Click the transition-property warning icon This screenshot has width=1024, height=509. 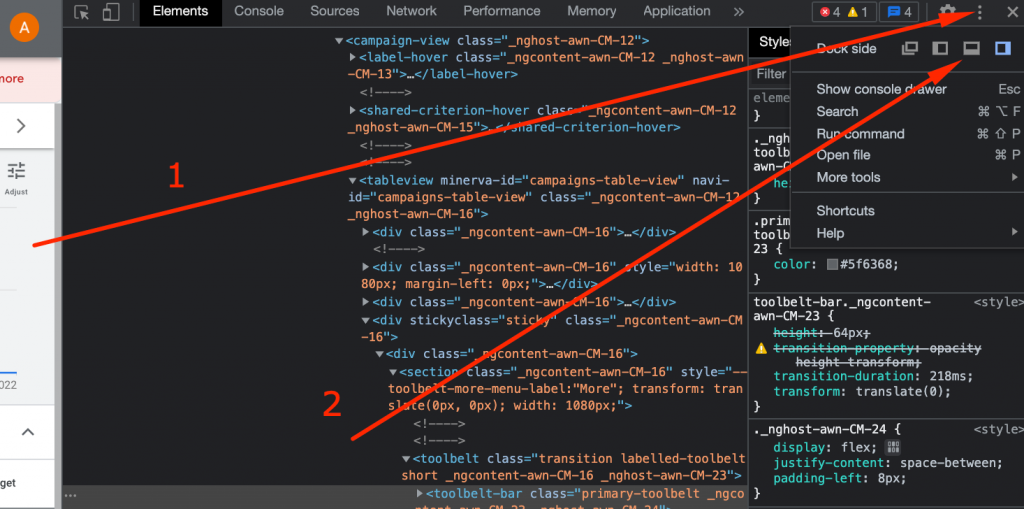click(x=761, y=349)
